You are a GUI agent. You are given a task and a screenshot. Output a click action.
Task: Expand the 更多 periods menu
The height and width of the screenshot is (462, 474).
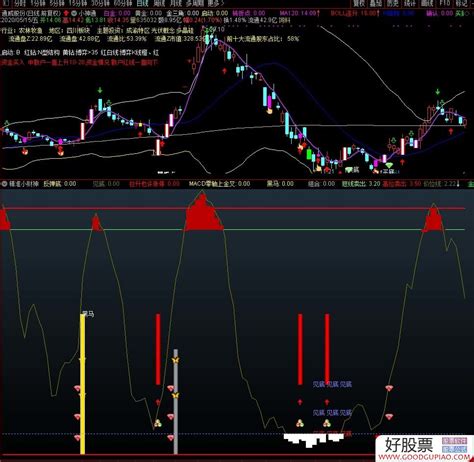[x=215, y=3]
